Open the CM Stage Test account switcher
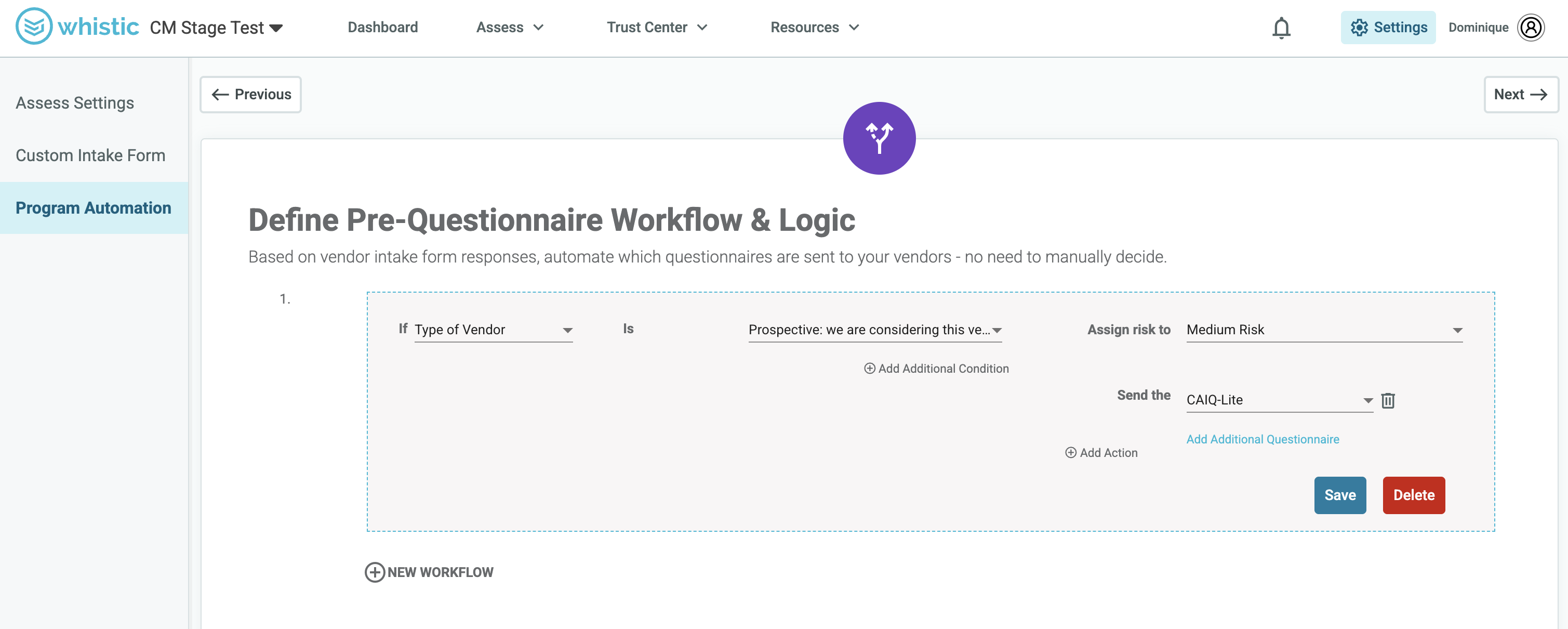 coord(216,28)
